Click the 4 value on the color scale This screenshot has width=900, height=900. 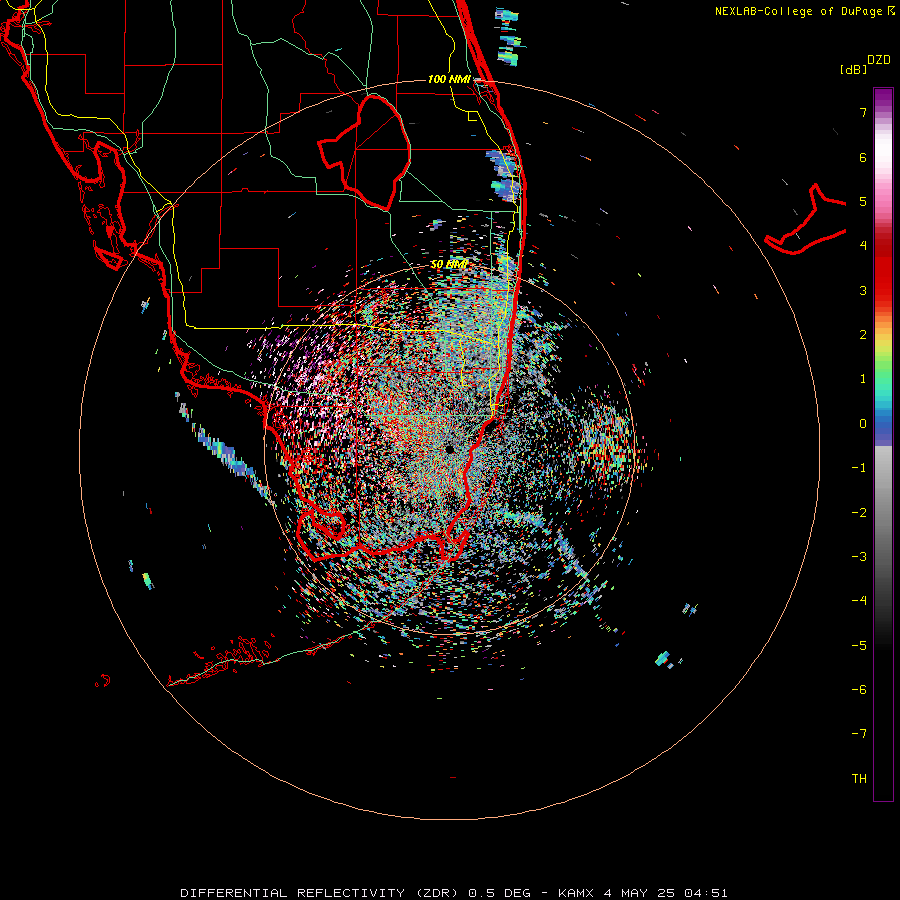(x=863, y=246)
